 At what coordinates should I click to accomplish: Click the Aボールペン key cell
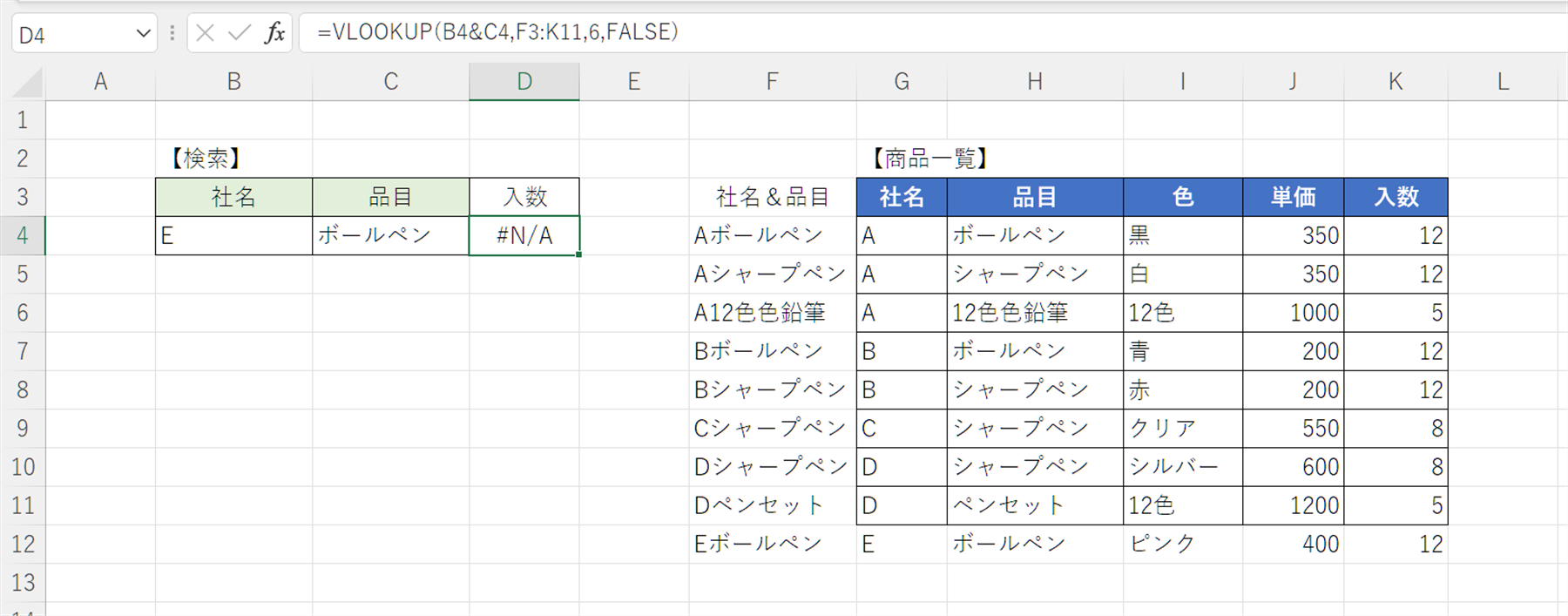point(773,235)
